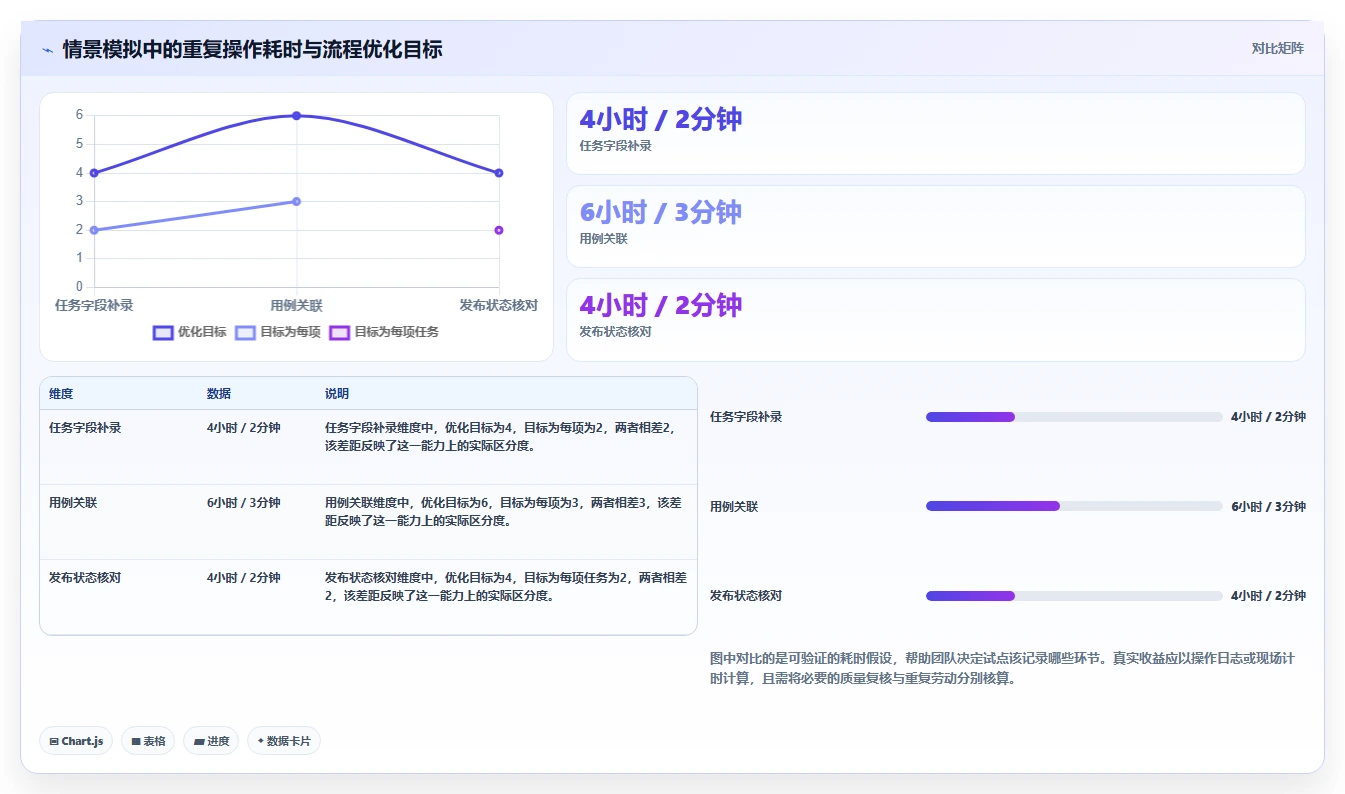Click the 说明 text about 用例关联维度
The image size is (1345, 794).
503,512
